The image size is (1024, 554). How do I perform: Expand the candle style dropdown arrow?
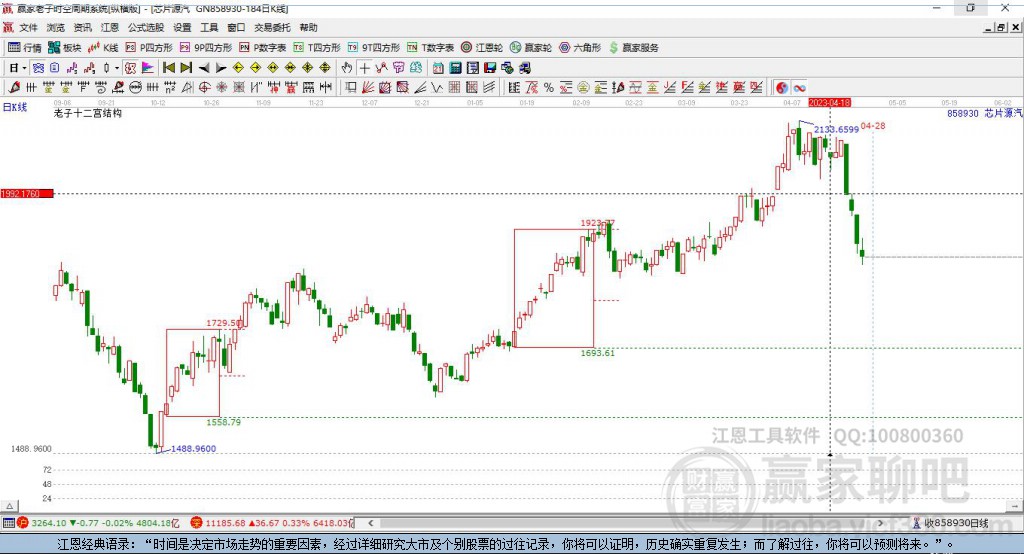coord(117,68)
